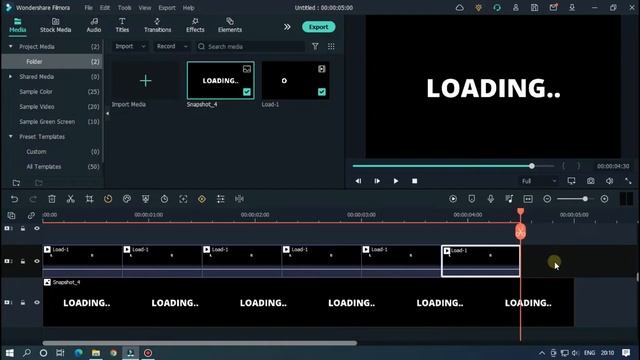Image resolution: width=640 pixels, height=360 pixels.
Task: Switch media grid view icon
Action: point(331,47)
